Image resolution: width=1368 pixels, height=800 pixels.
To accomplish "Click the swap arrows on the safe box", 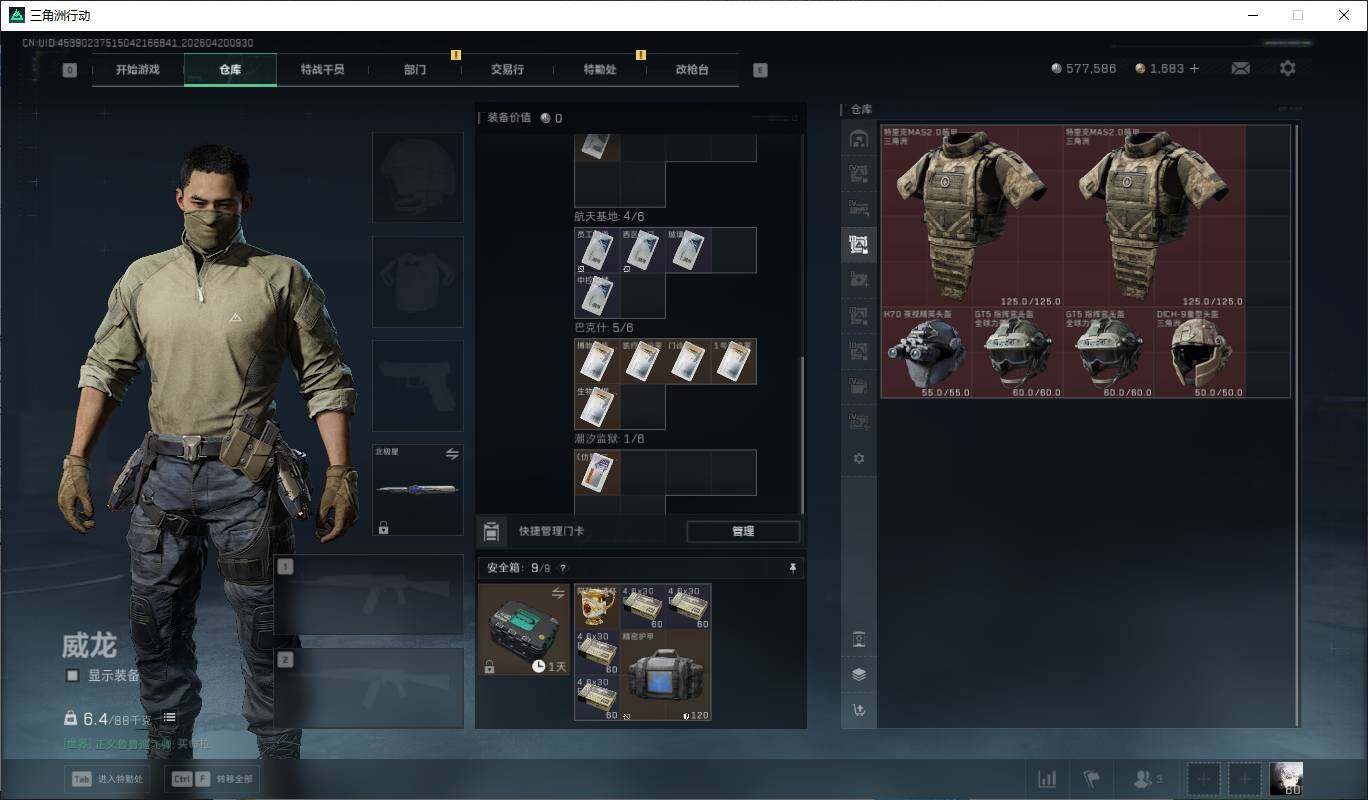I will point(559,594).
